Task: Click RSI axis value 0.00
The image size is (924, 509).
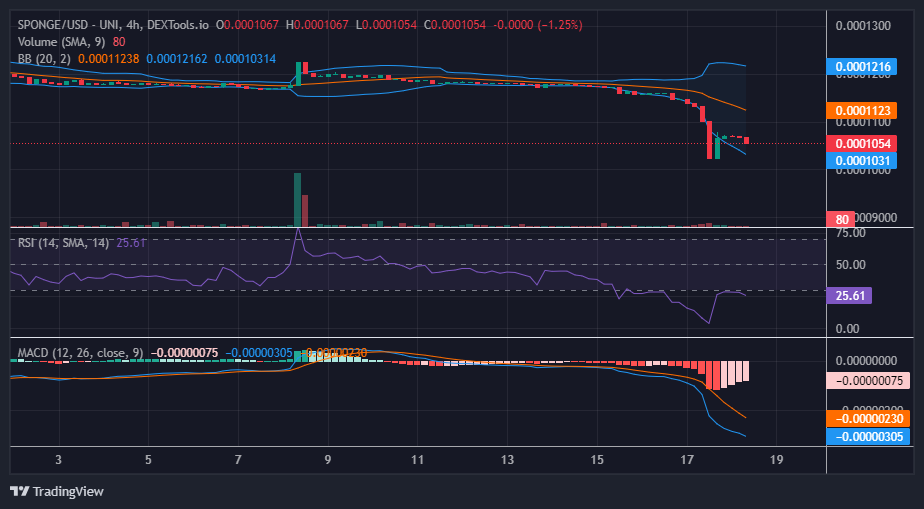Action: (847, 329)
